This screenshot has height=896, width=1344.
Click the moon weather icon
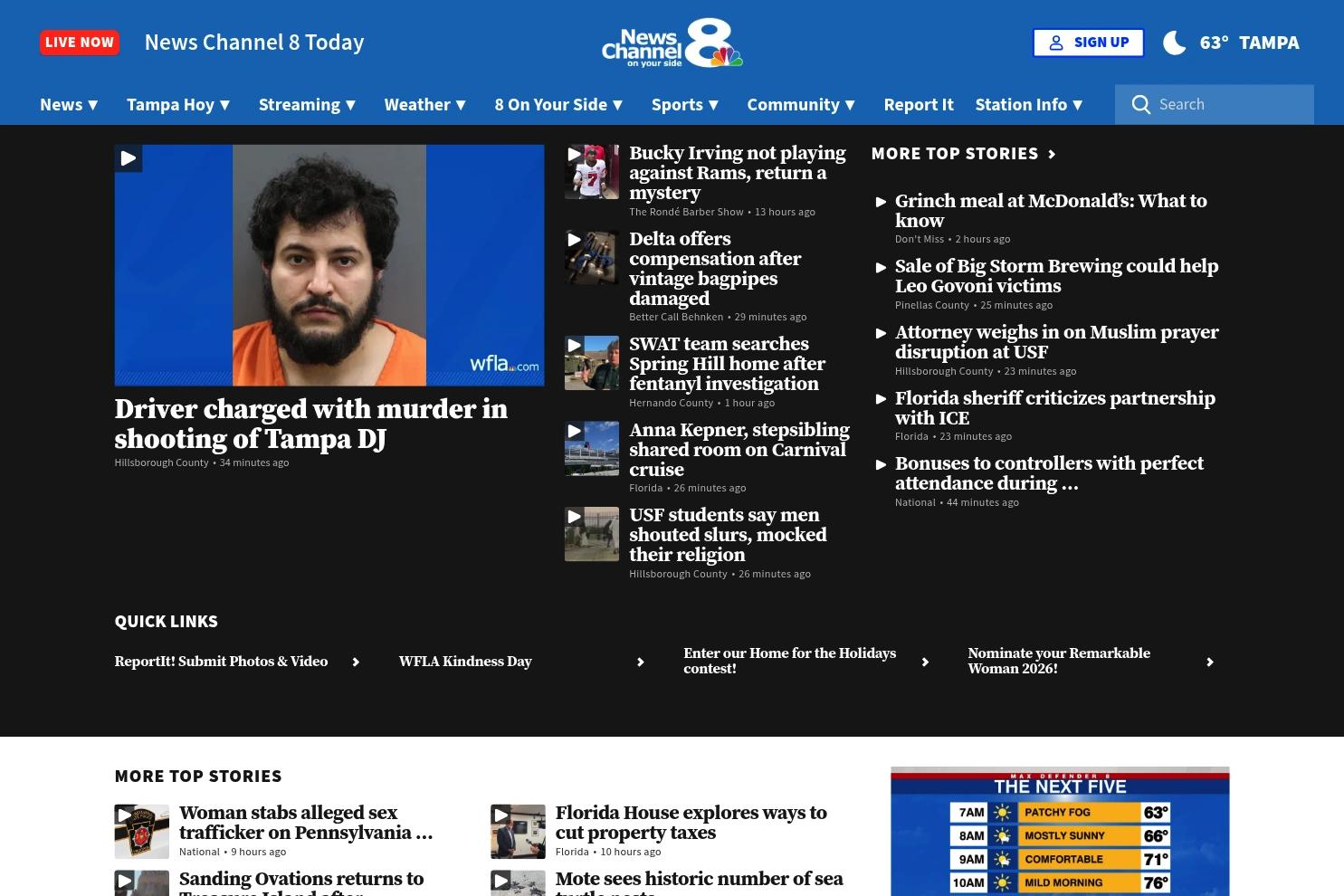[1175, 43]
